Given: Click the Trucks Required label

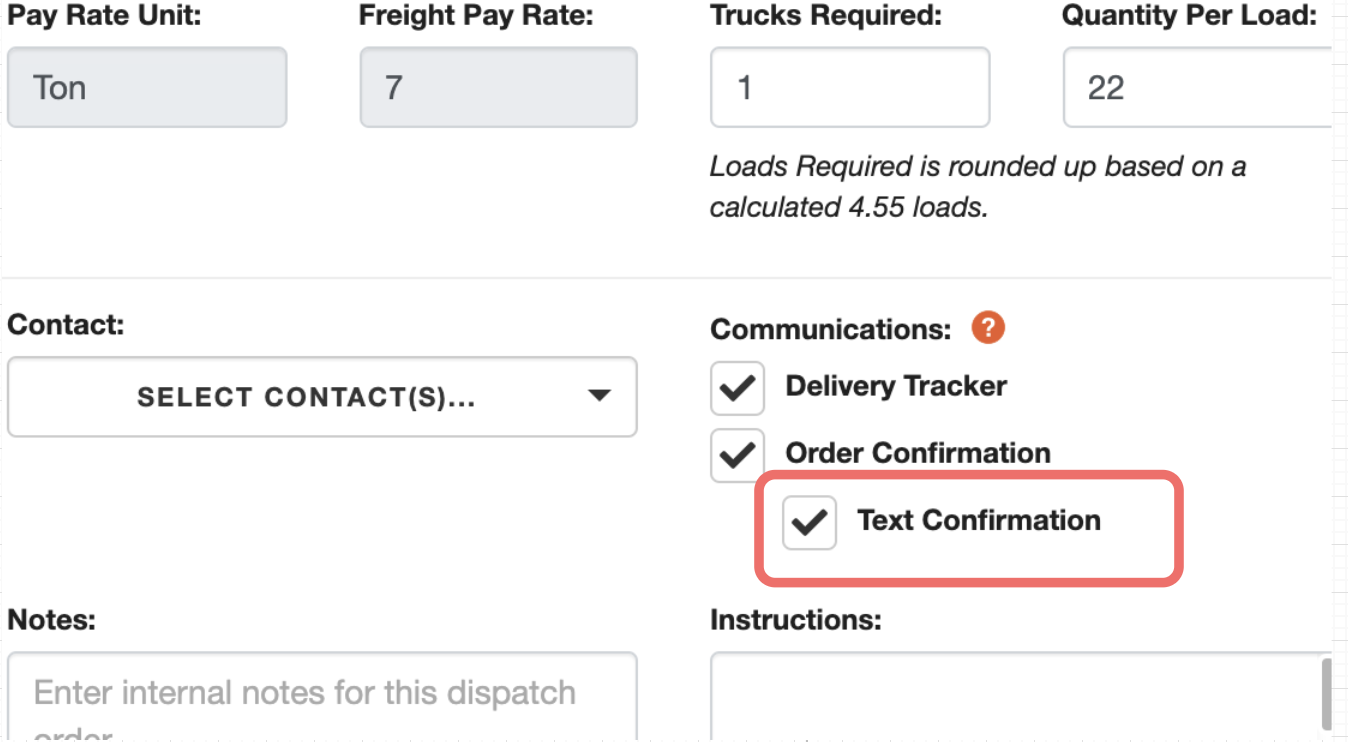Looking at the screenshot, I should point(827,16).
